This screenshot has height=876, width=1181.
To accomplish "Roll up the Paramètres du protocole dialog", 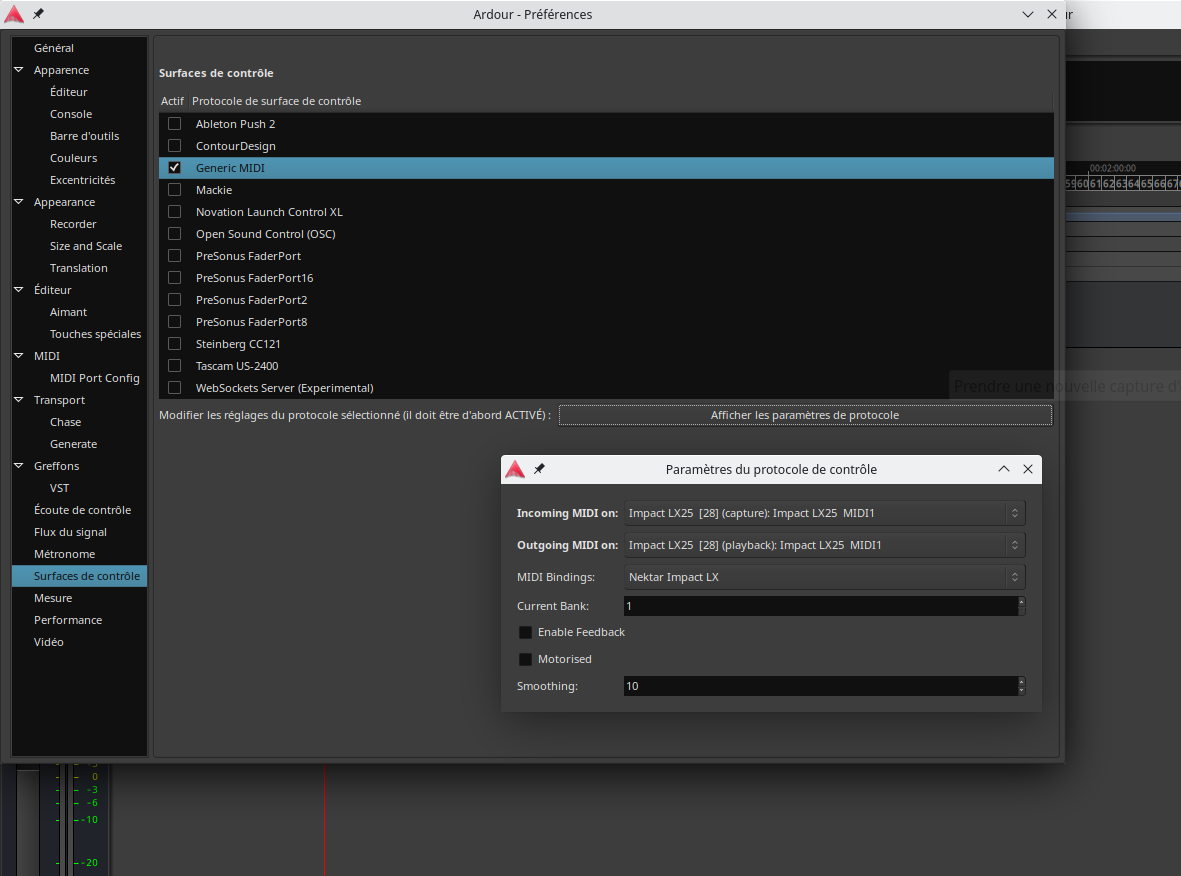I will (1004, 469).
